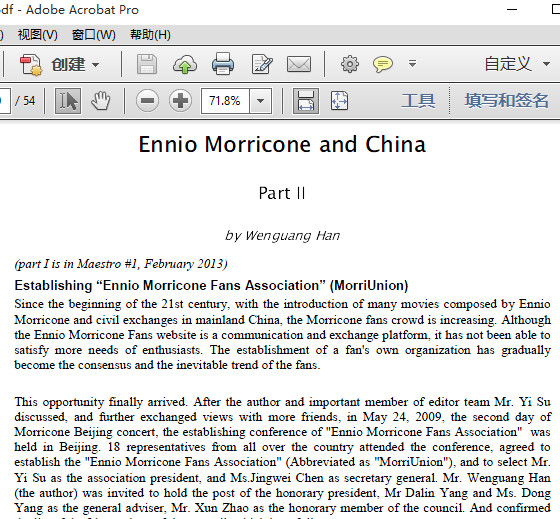Click the paragraph line starting 'This opportunity finally arrived'
This screenshot has width=560, height=519.
[282, 402]
